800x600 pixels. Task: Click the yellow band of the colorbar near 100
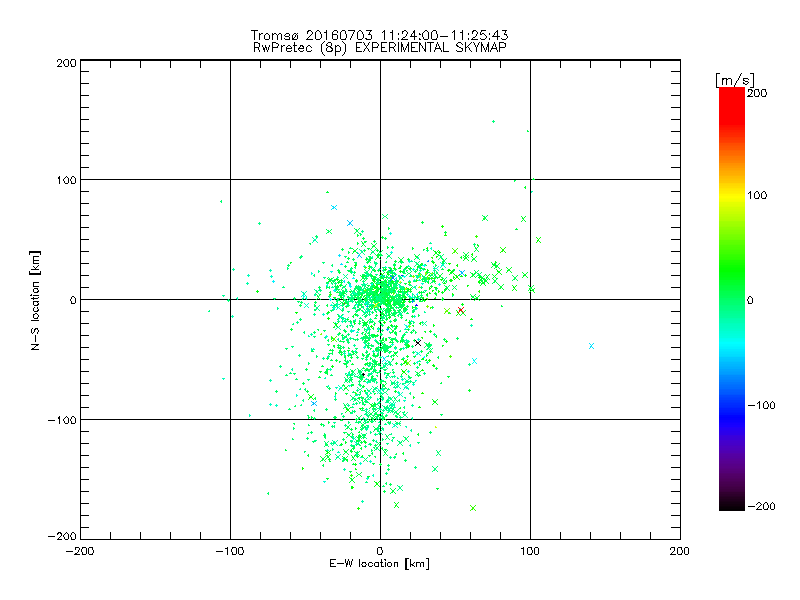tap(732, 195)
